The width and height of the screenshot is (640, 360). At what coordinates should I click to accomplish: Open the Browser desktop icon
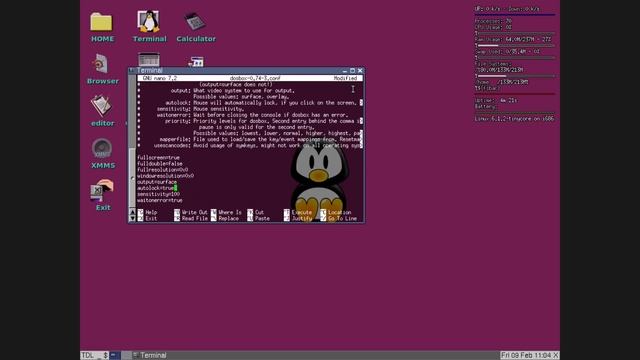point(102,69)
